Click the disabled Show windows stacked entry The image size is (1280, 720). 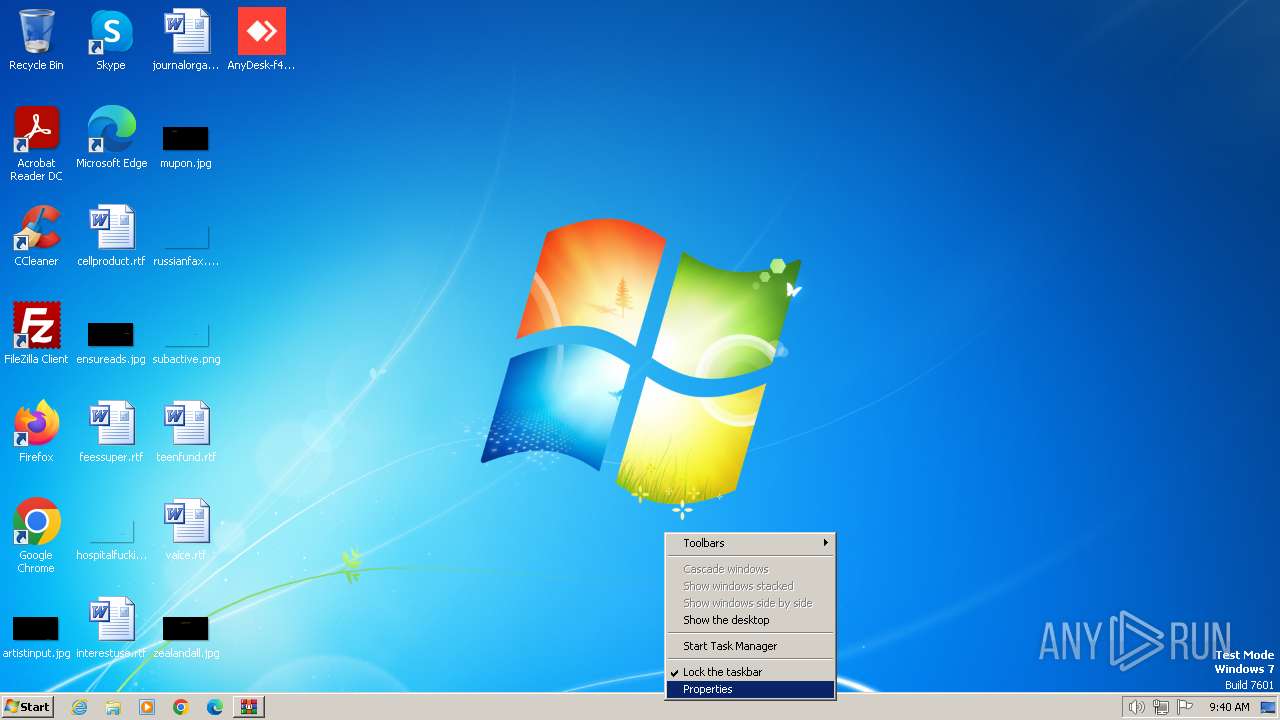(x=750, y=586)
